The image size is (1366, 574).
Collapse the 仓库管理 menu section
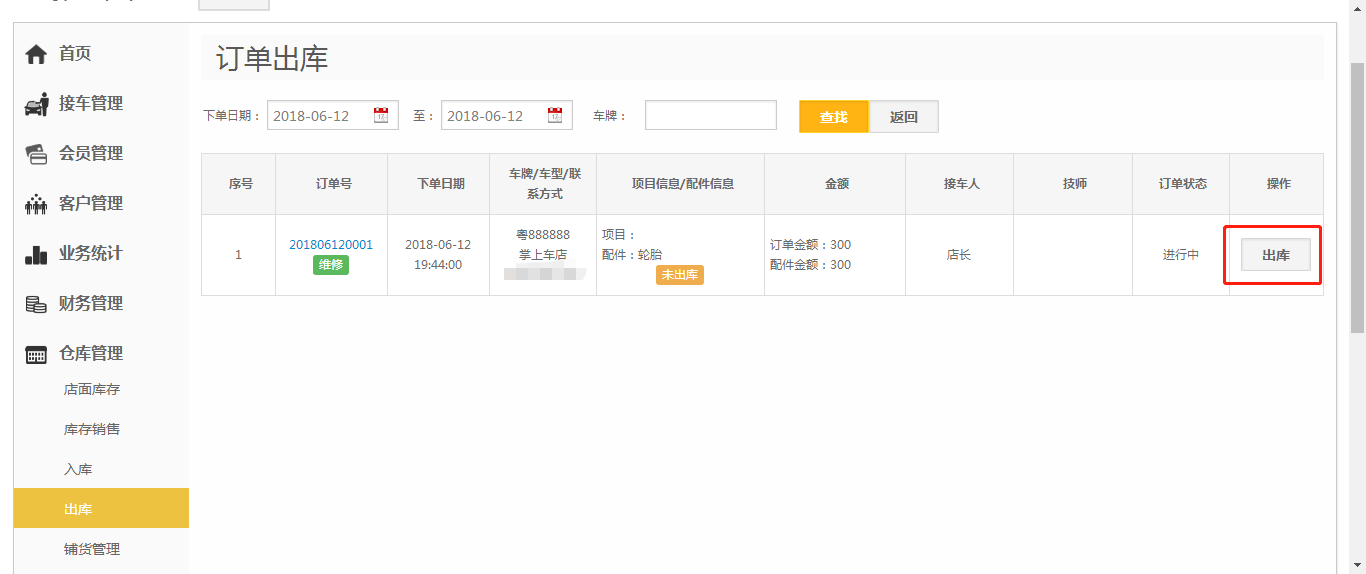click(x=91, y=354)
